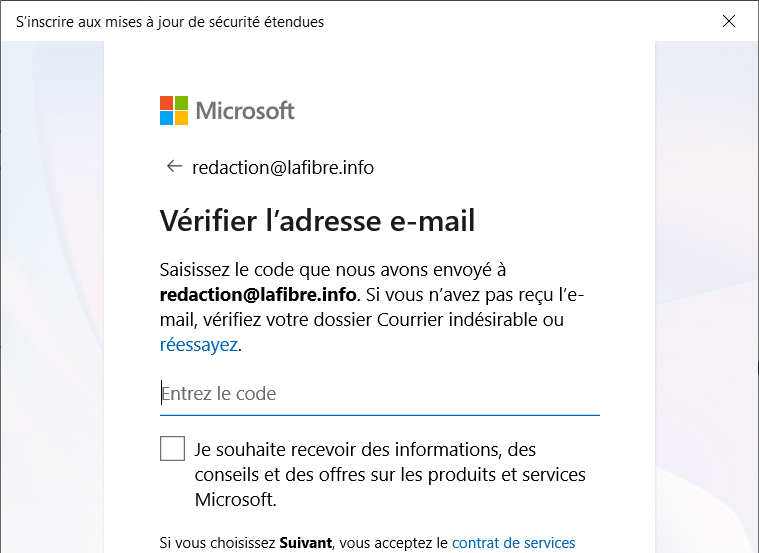Click the "Vérifier l'adresse e-mail" heading
Viewport: 759px width, 553px height.
click(x=317, y=220)
